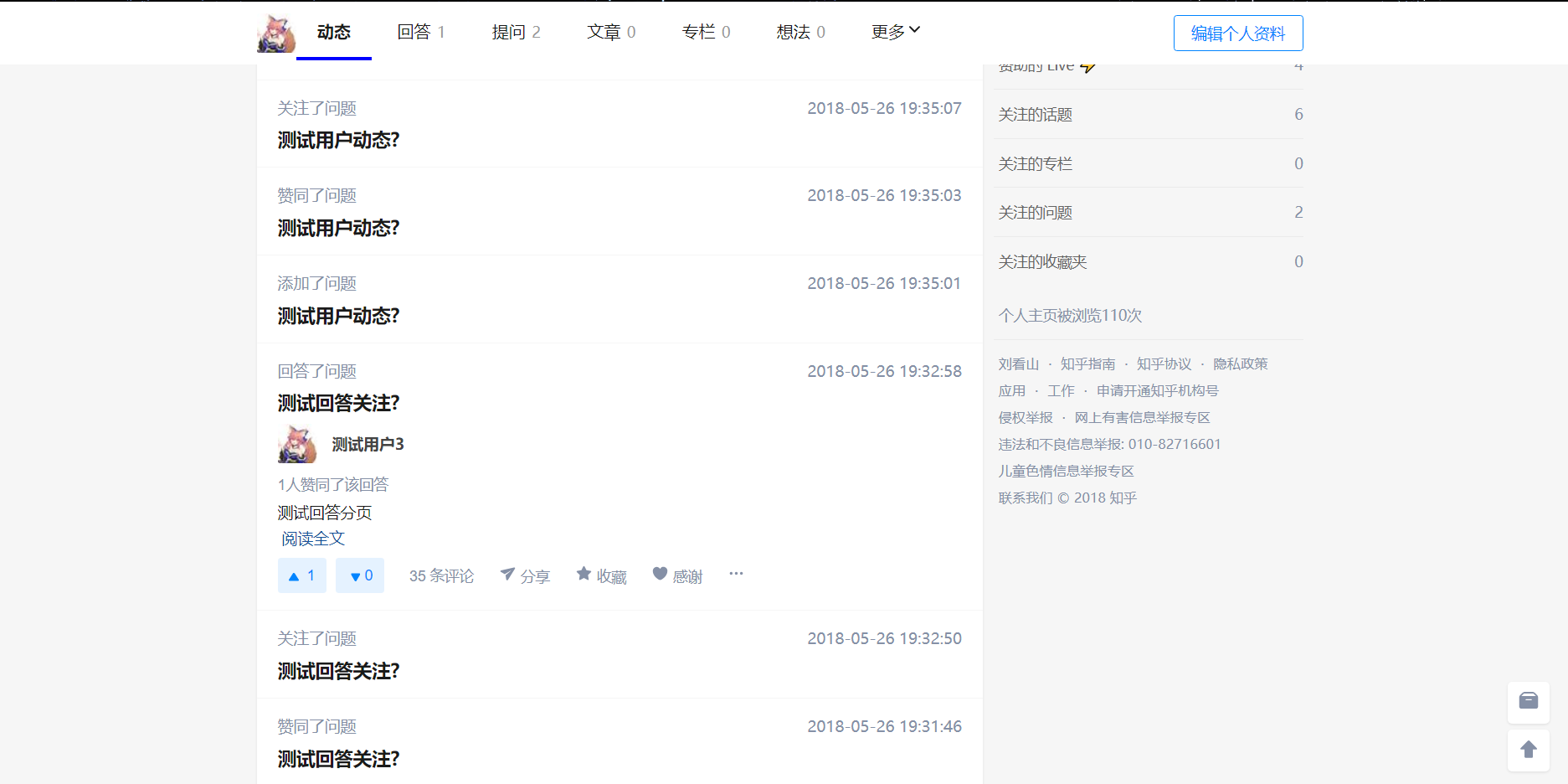Click the 应用 footer link
This screenshot has height=784, width=1568.
point(1011,390)
